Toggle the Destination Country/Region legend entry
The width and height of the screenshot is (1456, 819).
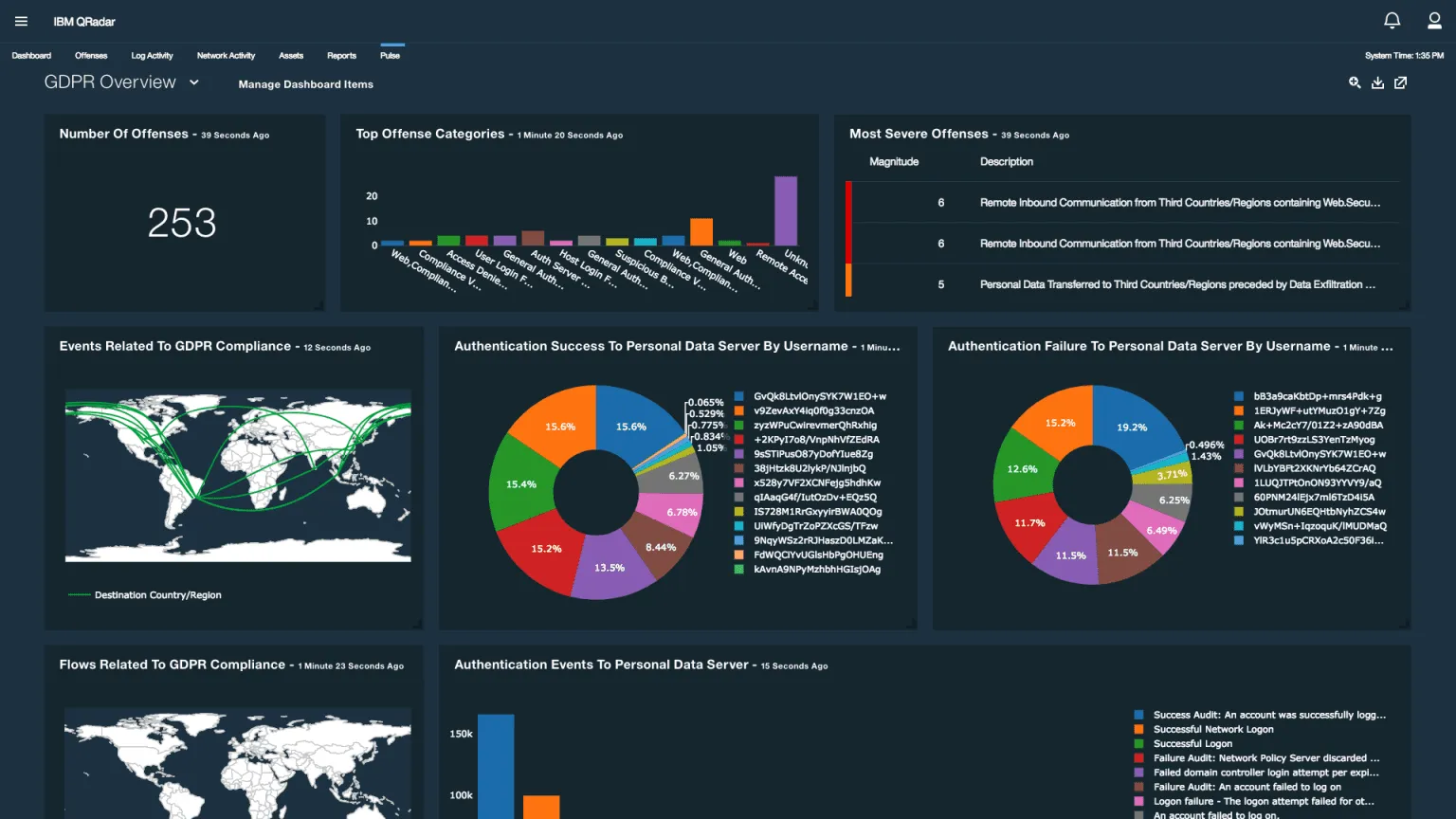(x=145, y=595)
